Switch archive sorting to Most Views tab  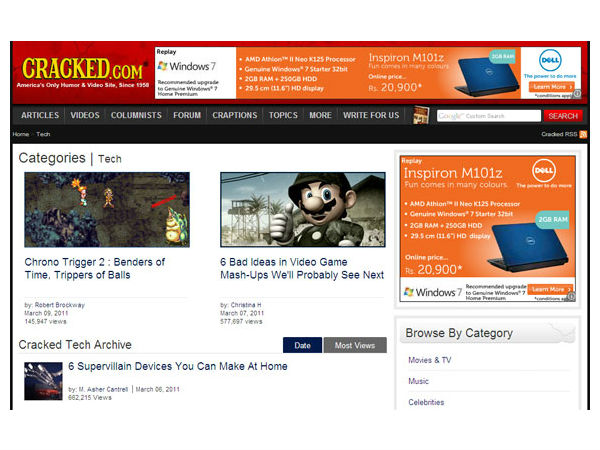354,345
